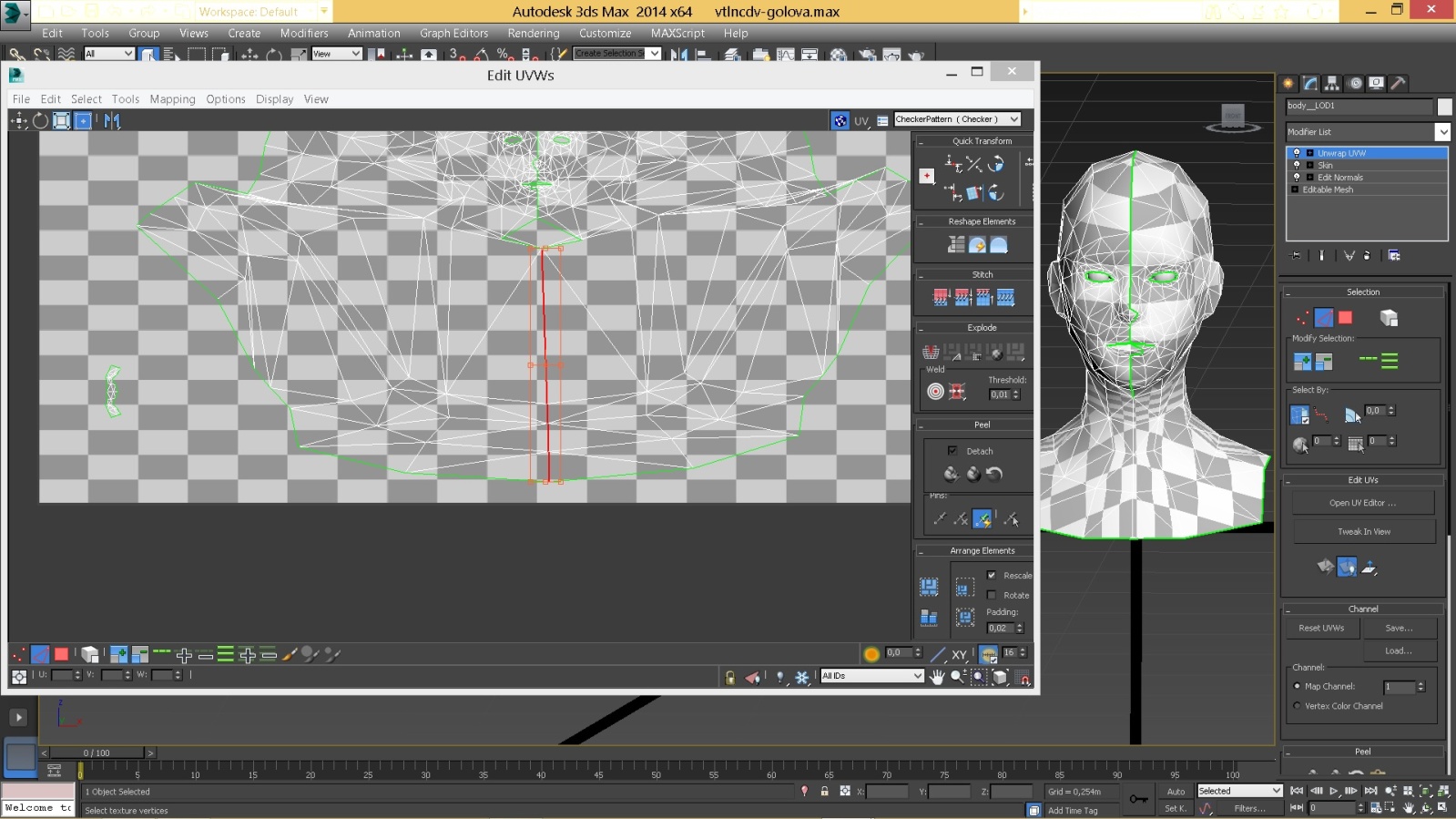The width and height of the screenshot is (1456, 819).
Task: Click the Open UV Editor button
Action: 1363,503
